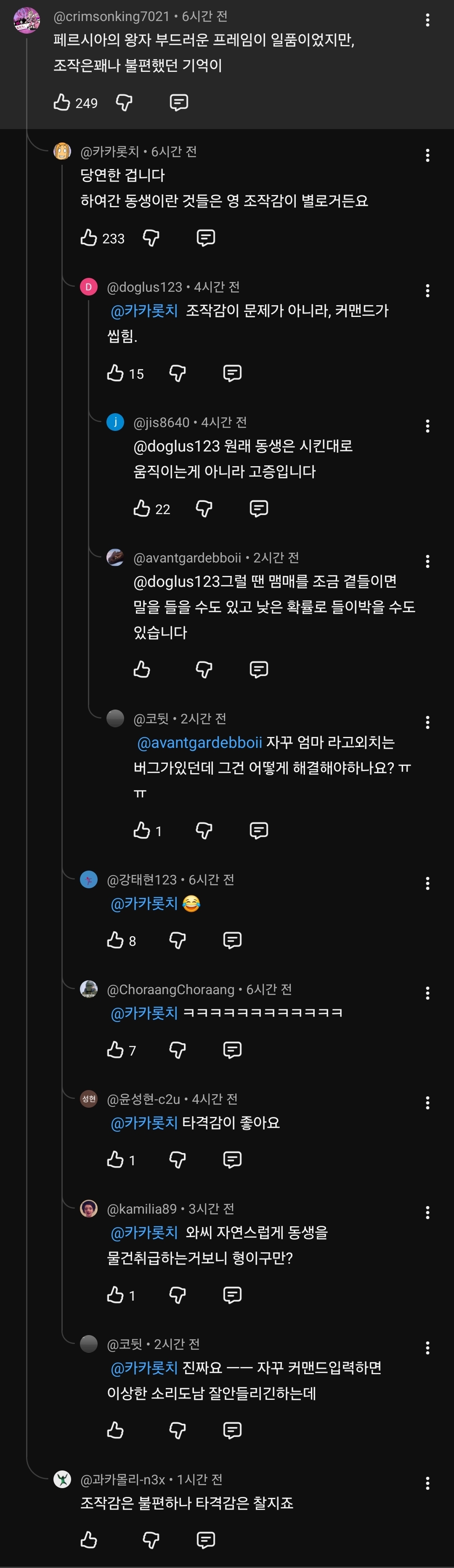
Task: Open three-dot menu on doglus123's comment
Action: (427, 291)
